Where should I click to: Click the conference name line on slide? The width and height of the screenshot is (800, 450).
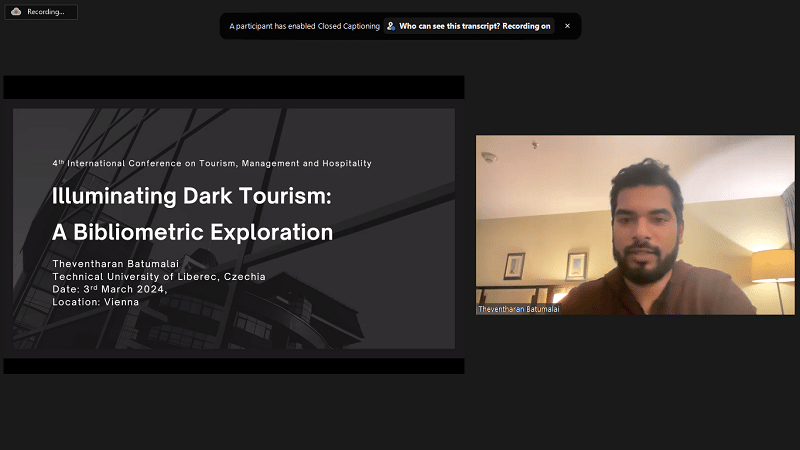[x=211, y=163]
